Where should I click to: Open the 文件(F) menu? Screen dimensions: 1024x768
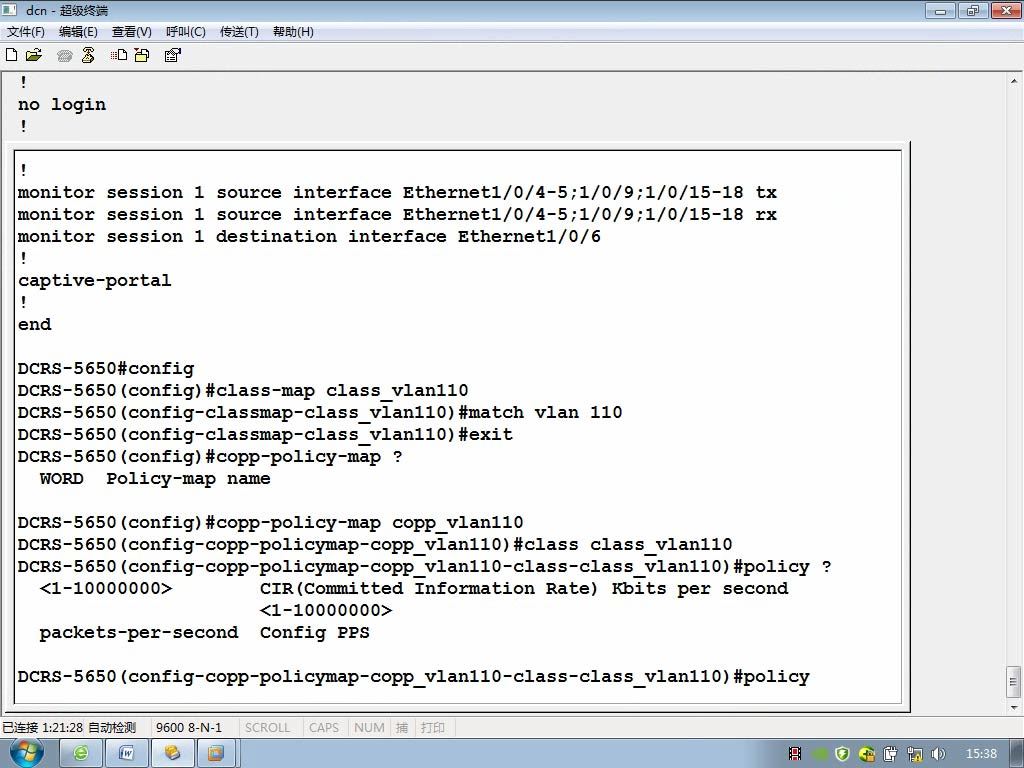[x=25, y=31]
